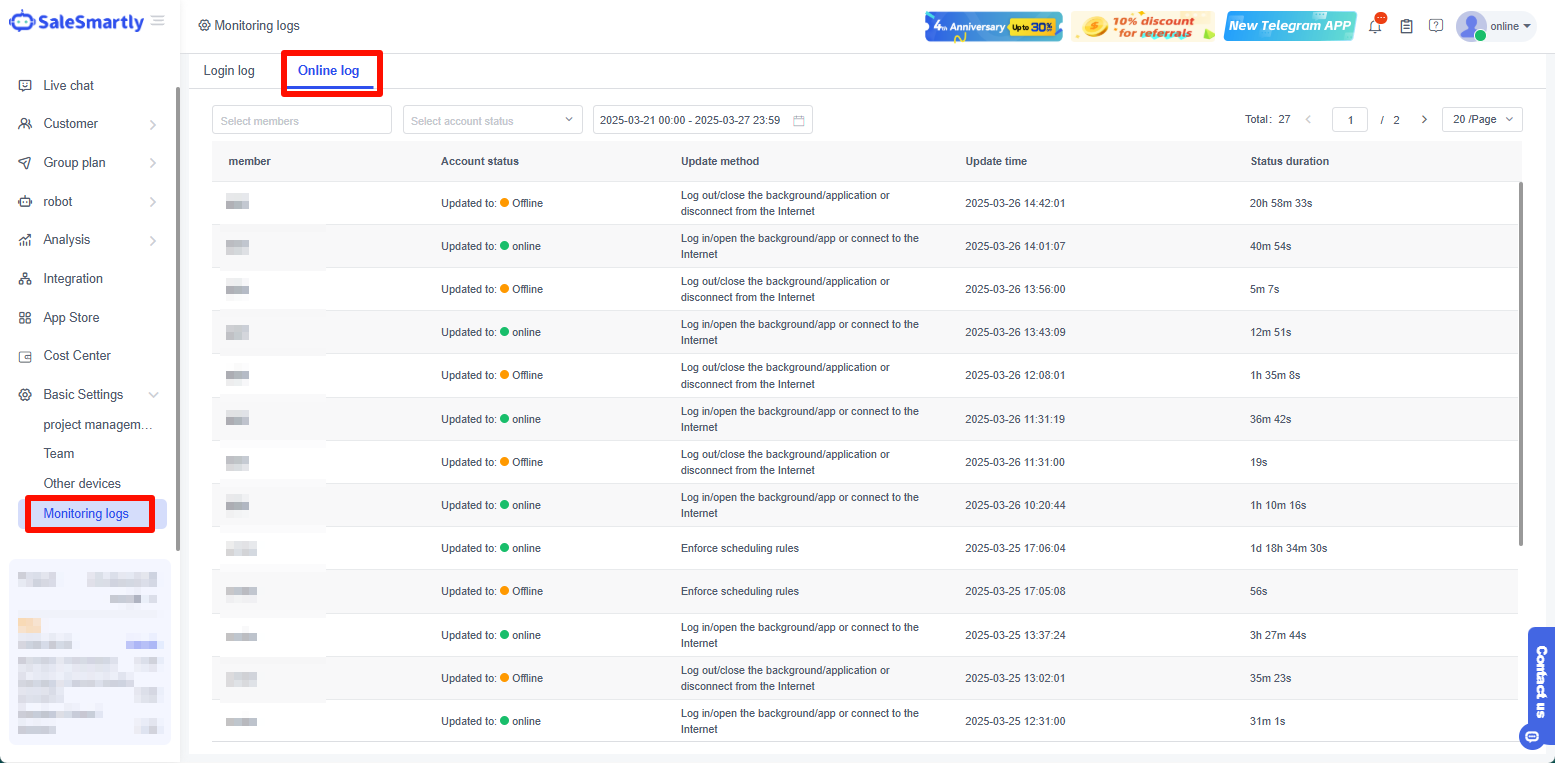
Task: Click the Contact us chat bubble icon
Action: [x=1531, y=737]
